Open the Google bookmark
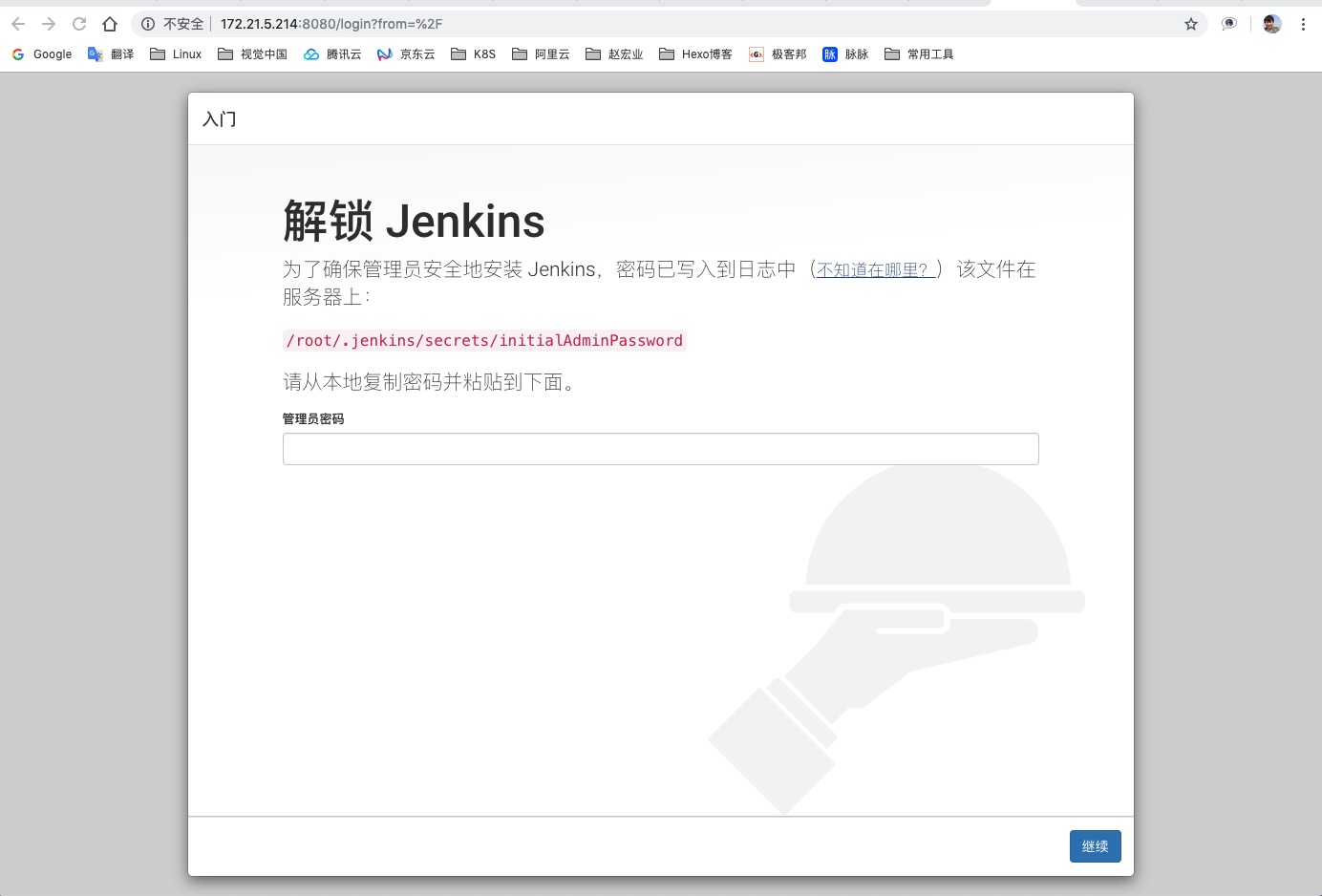The height and width of the screenshot is (896, 1322). [42, 54]
